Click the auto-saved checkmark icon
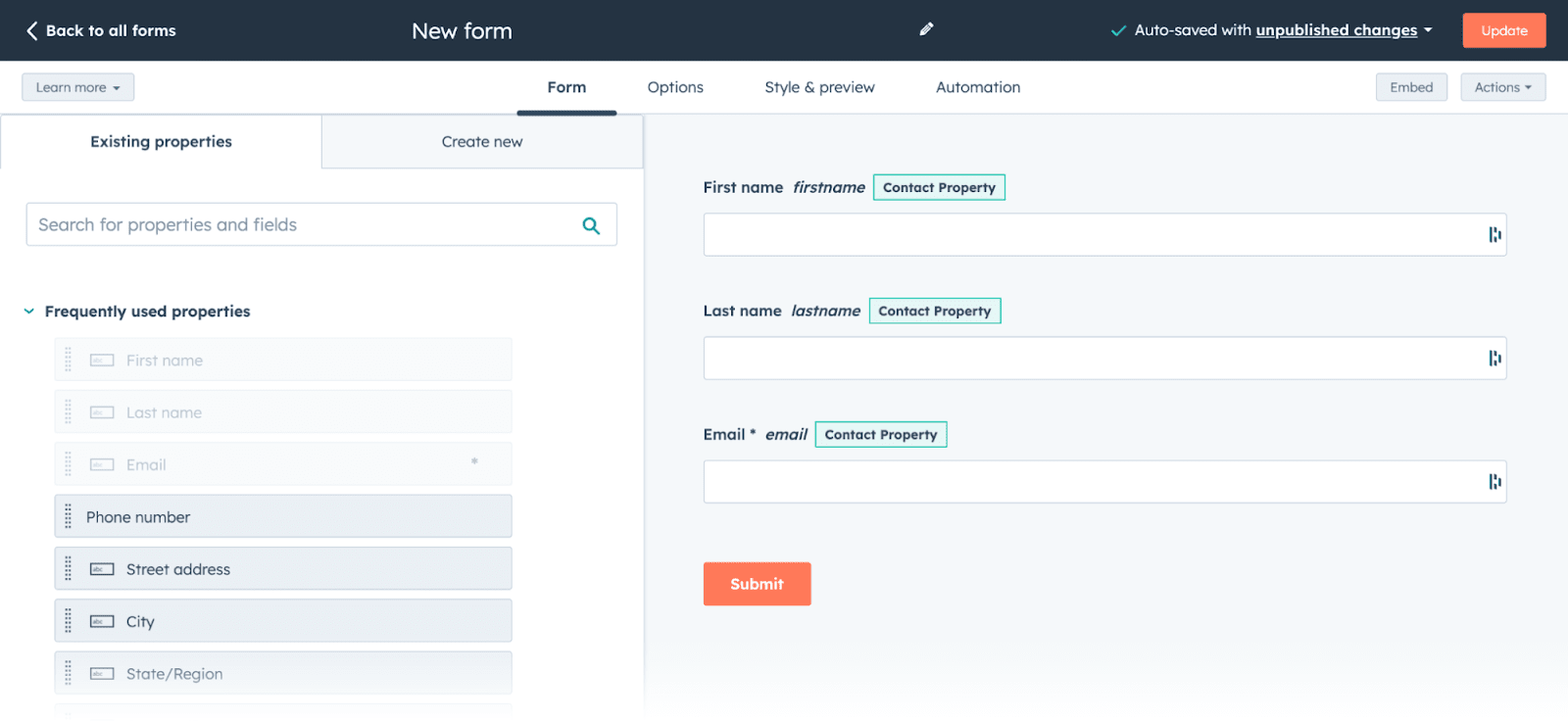Viewport: 1568px width, 723px height. click(1118, 30)
